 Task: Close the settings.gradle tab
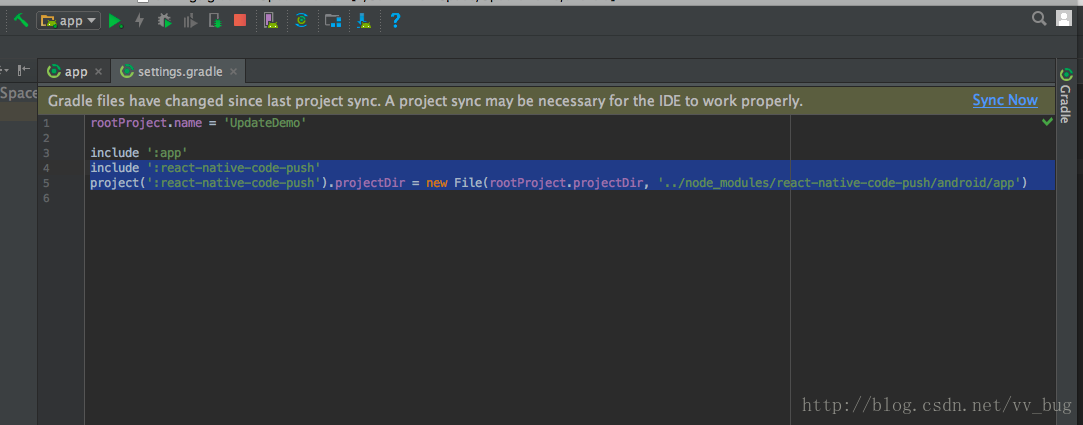click(x=233, y=72)
